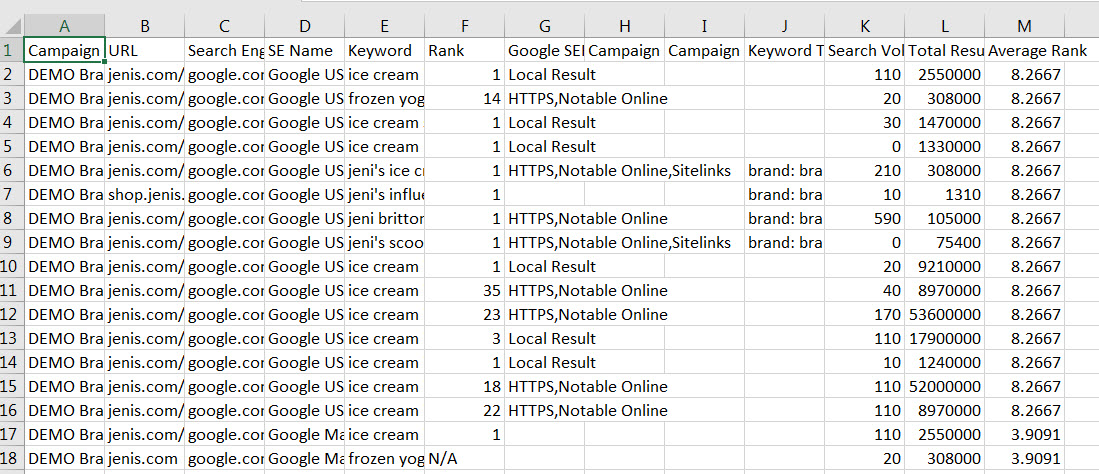Screen dimensions: 1099x474
Task: Click 'HTTPS,Notable Online,Sitelinks' in row 6
Action: click(620, 170)
